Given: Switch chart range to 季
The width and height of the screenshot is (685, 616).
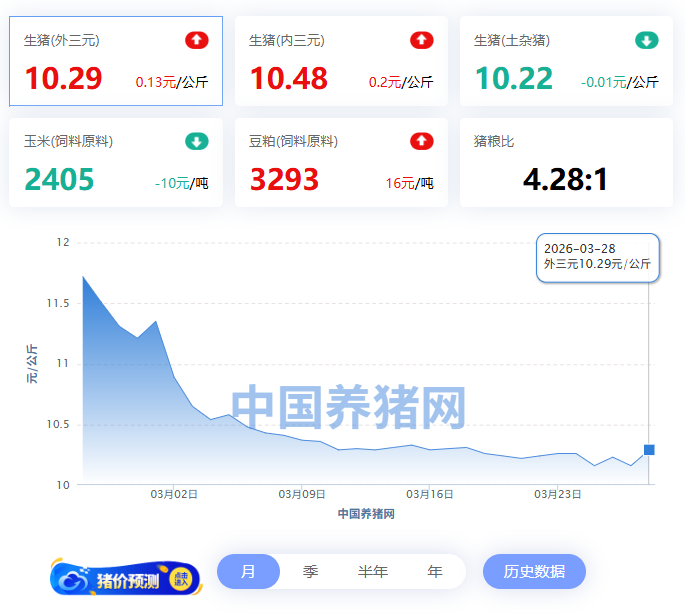Looking at the screenshot, I should coord(310,572).
